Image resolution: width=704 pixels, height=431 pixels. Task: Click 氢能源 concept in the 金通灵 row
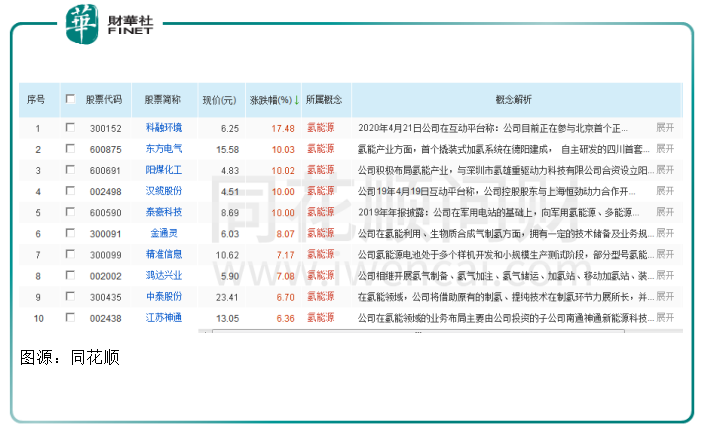[321, 233]
